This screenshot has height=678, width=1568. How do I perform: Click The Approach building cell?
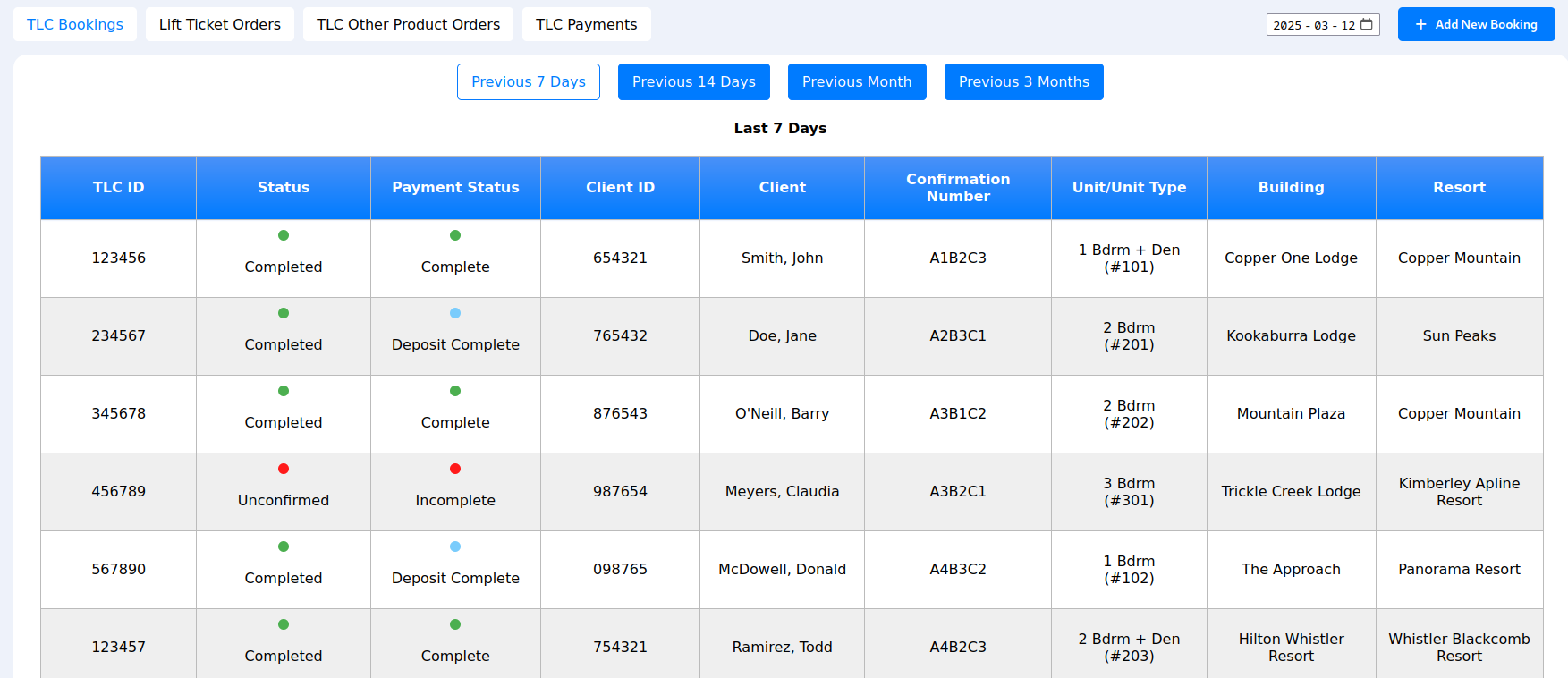coord(1292,570)
